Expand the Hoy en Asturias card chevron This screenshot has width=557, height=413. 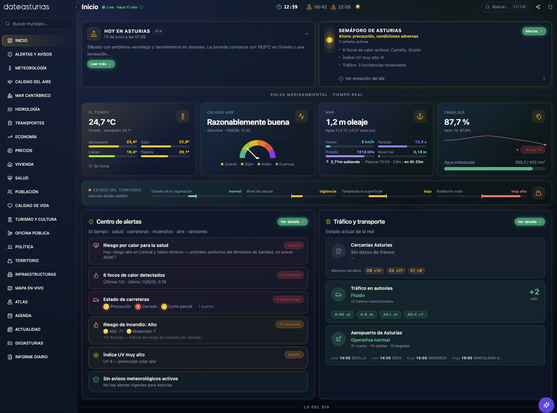(x=306, y=34)
